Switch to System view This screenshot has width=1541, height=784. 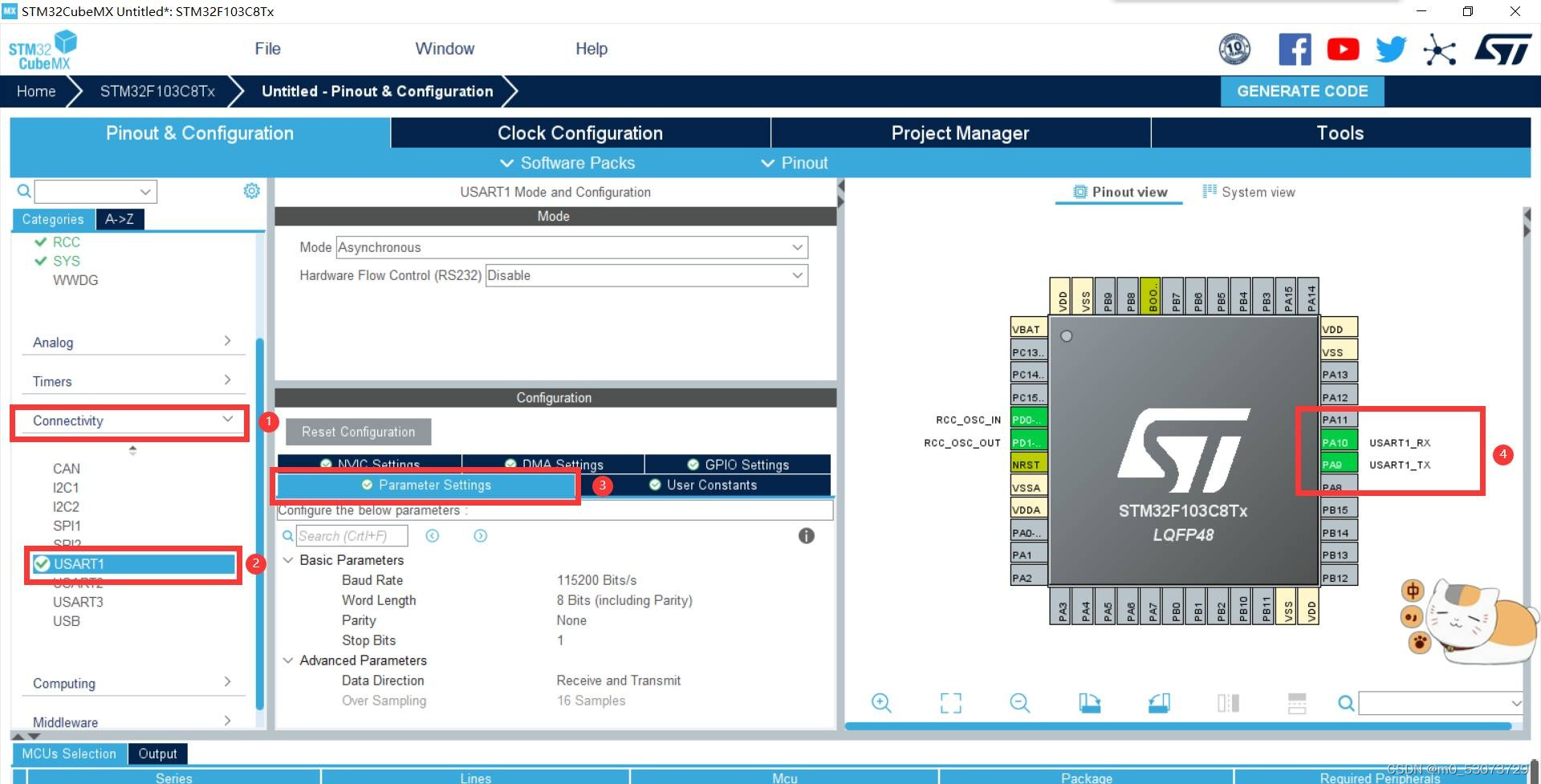pyautogui.click(x=1249, y=192)
